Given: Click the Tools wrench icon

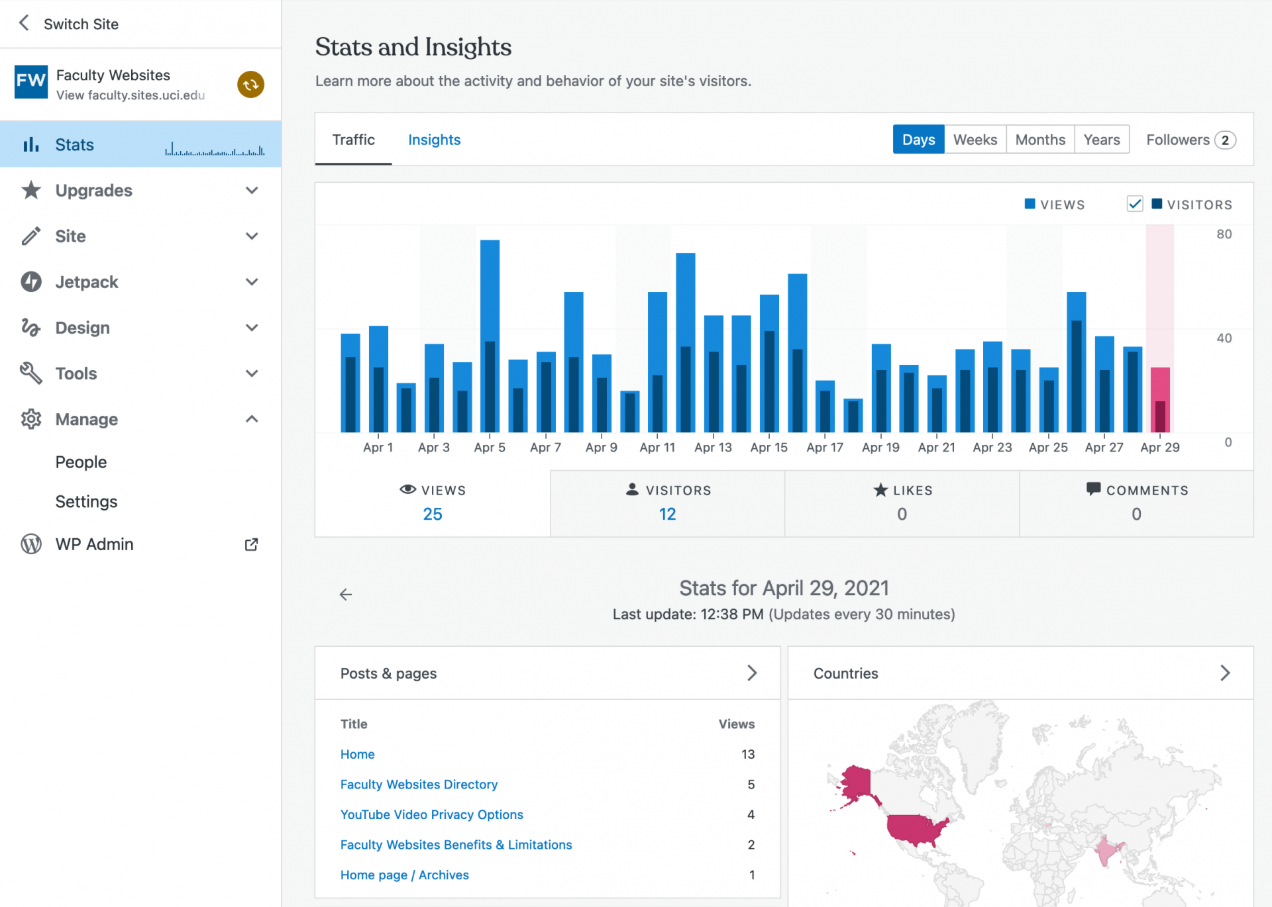Looking at the screenshot, I should pos(31,373).
